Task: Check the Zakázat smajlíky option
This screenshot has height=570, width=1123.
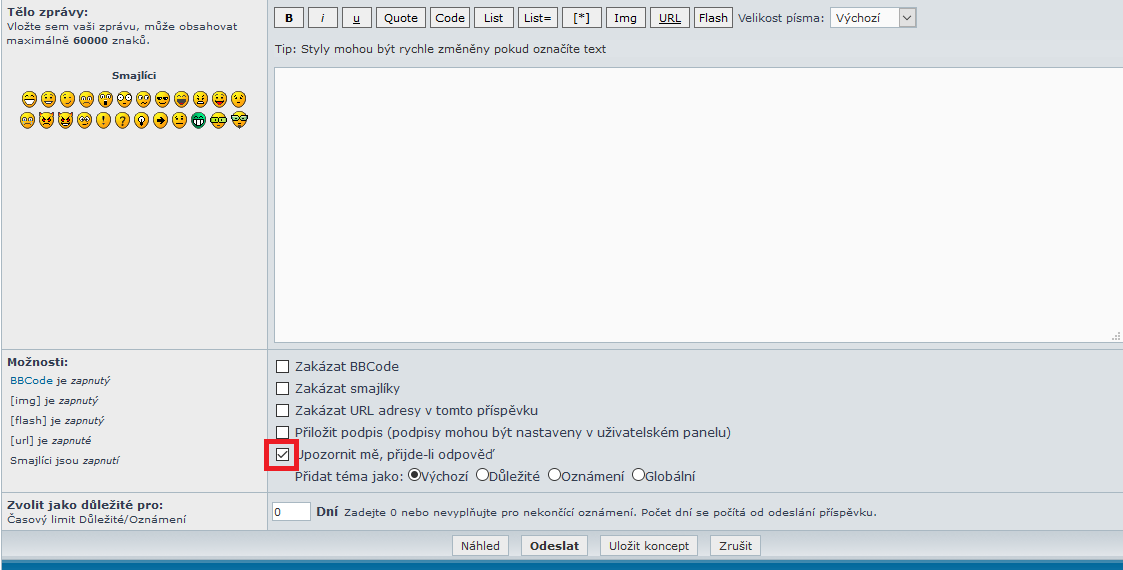Action: (283, 389)
